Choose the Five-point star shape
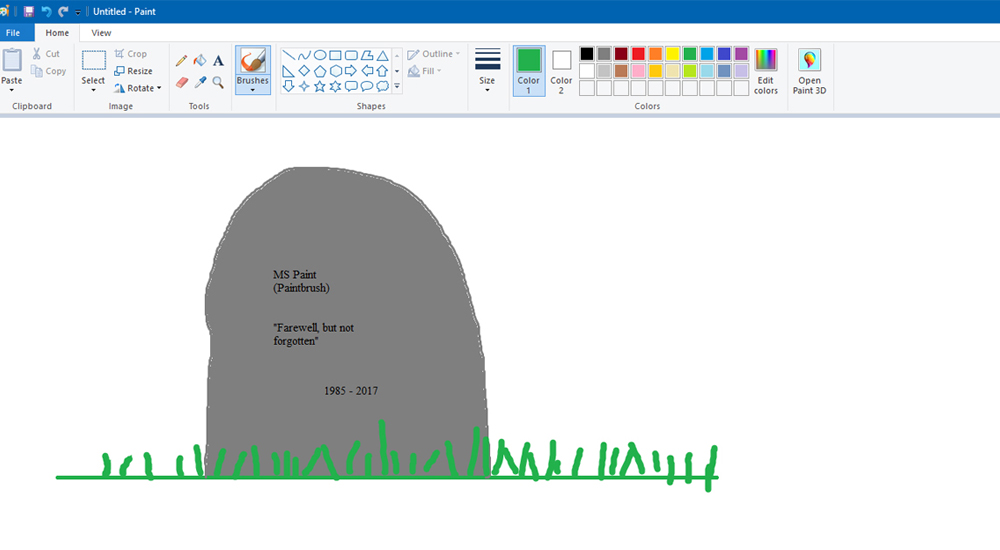 (320, 86)
